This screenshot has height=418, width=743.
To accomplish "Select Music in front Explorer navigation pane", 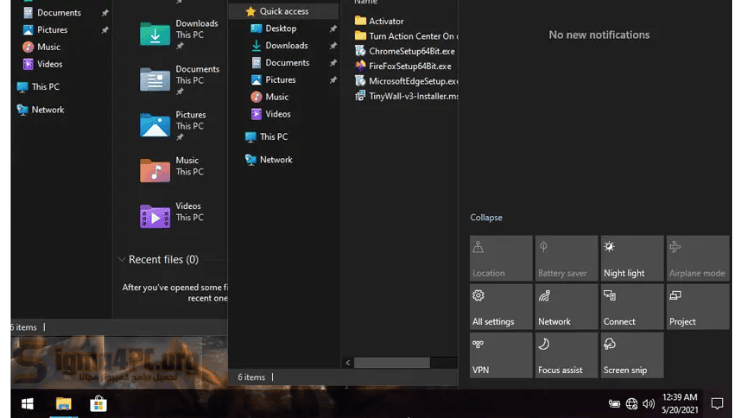I will 277,97.
